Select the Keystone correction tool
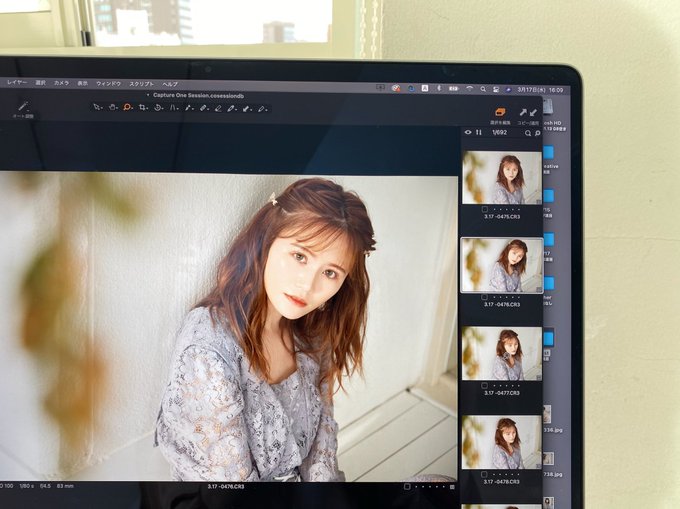Viewport: 680px width, 509px height. pos(173,108)
